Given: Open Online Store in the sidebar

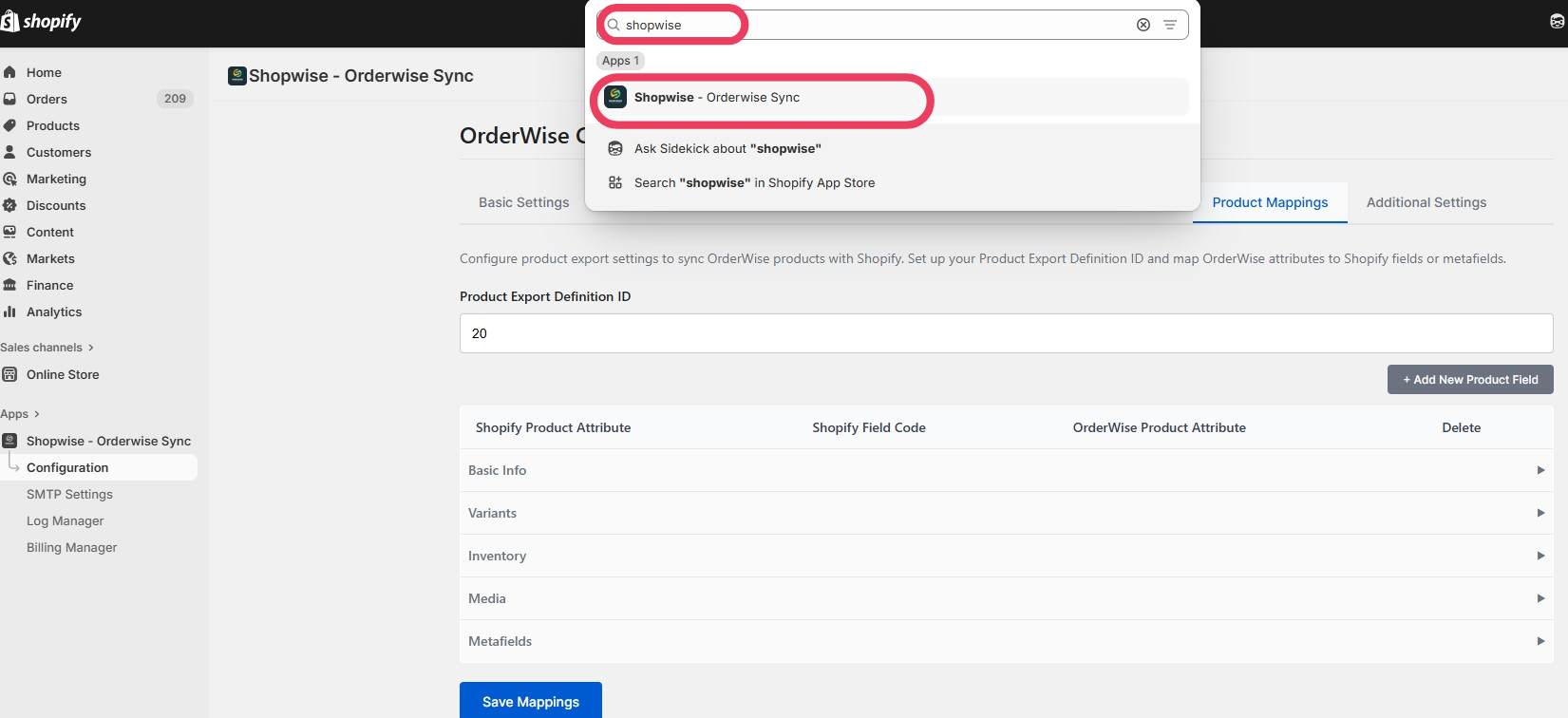Looking at the screenshot, I should click(x=63, y=374).
